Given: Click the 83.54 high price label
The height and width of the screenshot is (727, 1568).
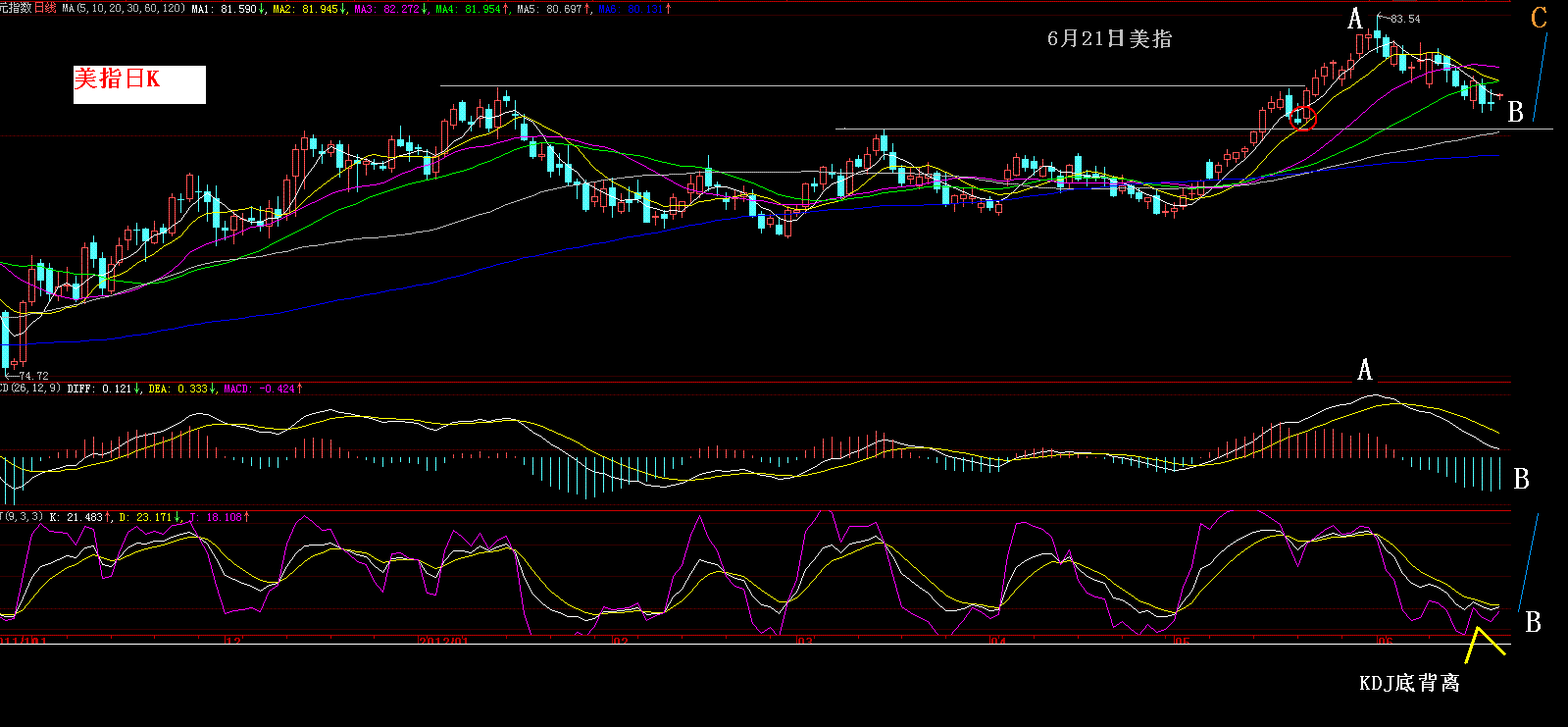Looking at the screenshot, I should pos(1404,19).
